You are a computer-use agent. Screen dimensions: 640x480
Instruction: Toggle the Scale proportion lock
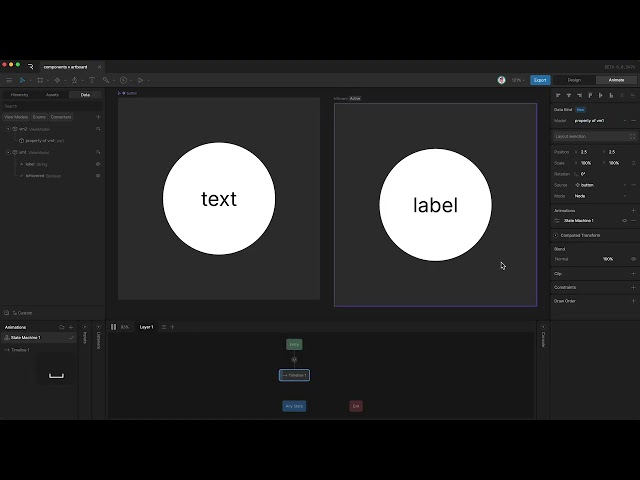[633, 163]
